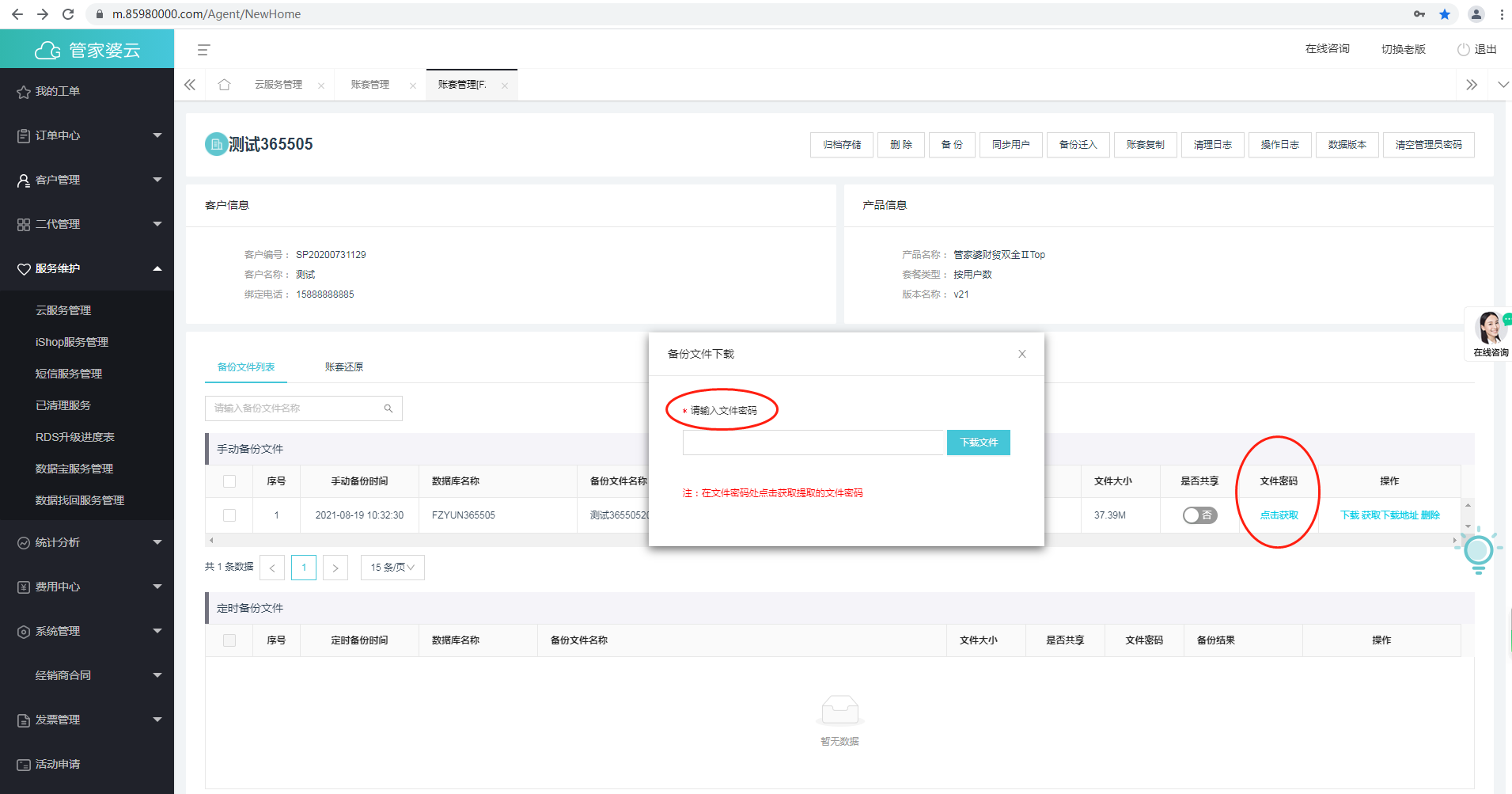Toggle the 是否共享 share switch
This screenshot has height=794, width=1512.
click(x=1199, y=515)
